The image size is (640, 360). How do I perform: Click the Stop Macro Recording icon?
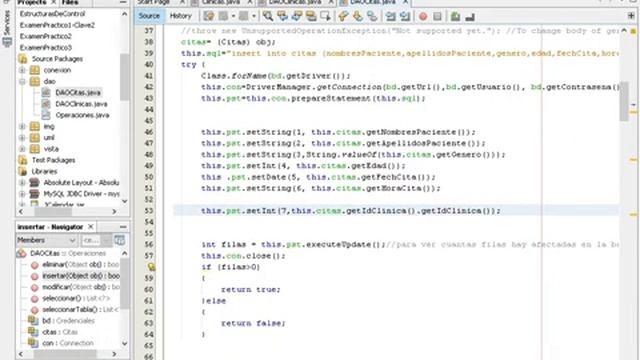(x=437, y=16)
